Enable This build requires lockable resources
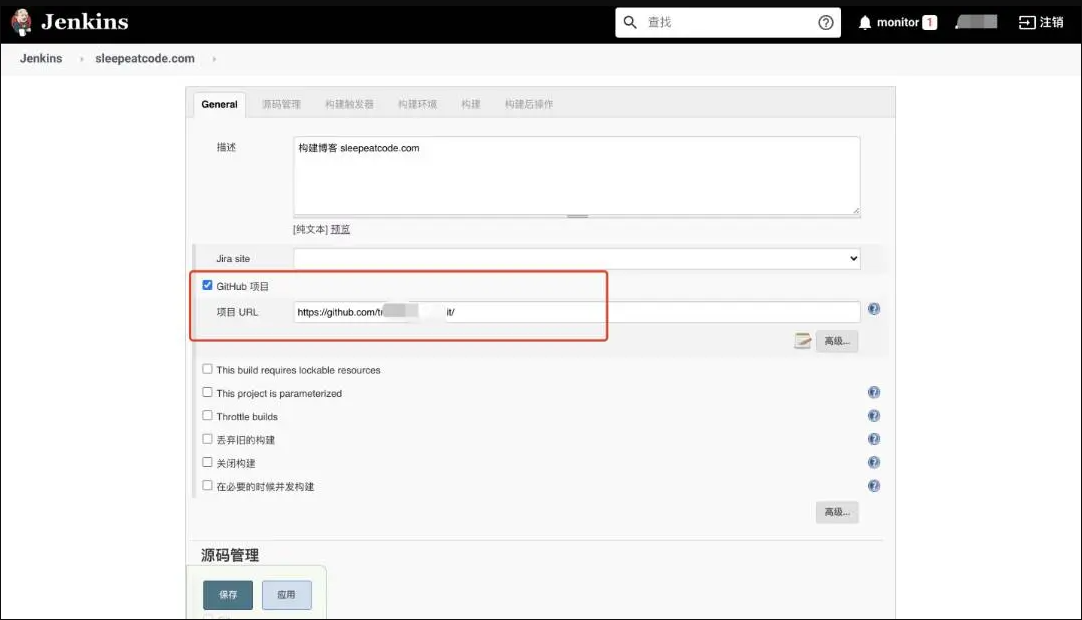This screenshot has width=1082, height=620. pos(208,369)
